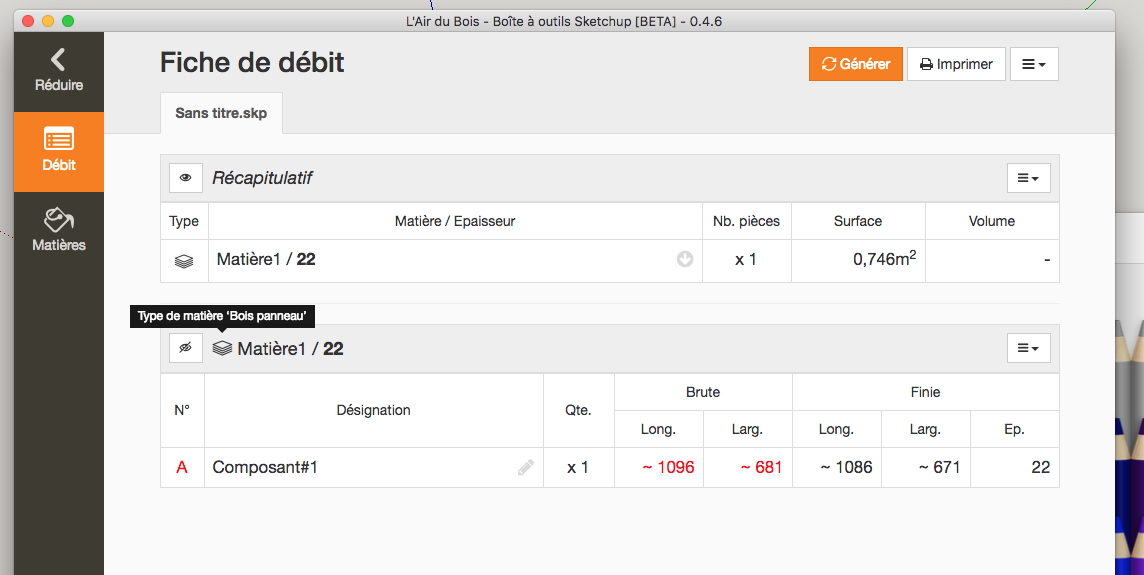Image resolution: width=1144 pixels, height=575 pixels.
Task: Click the Composant#1 designation cell
Action: [x=374, y=467]
